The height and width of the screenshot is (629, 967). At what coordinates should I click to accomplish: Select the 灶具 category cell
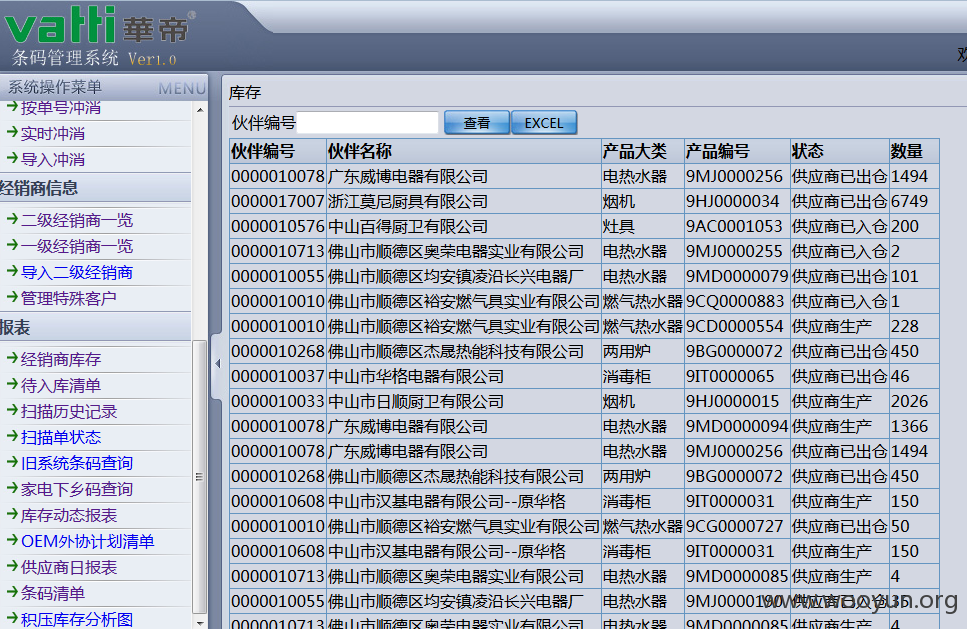click(642, 226)
